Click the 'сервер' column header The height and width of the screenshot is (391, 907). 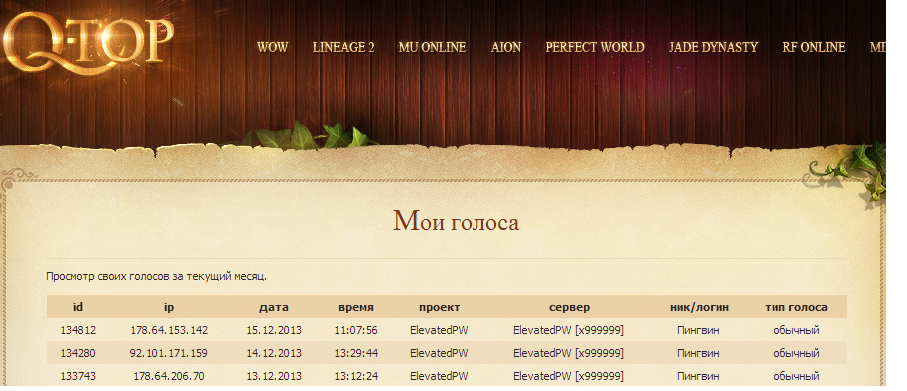(569, 308)
